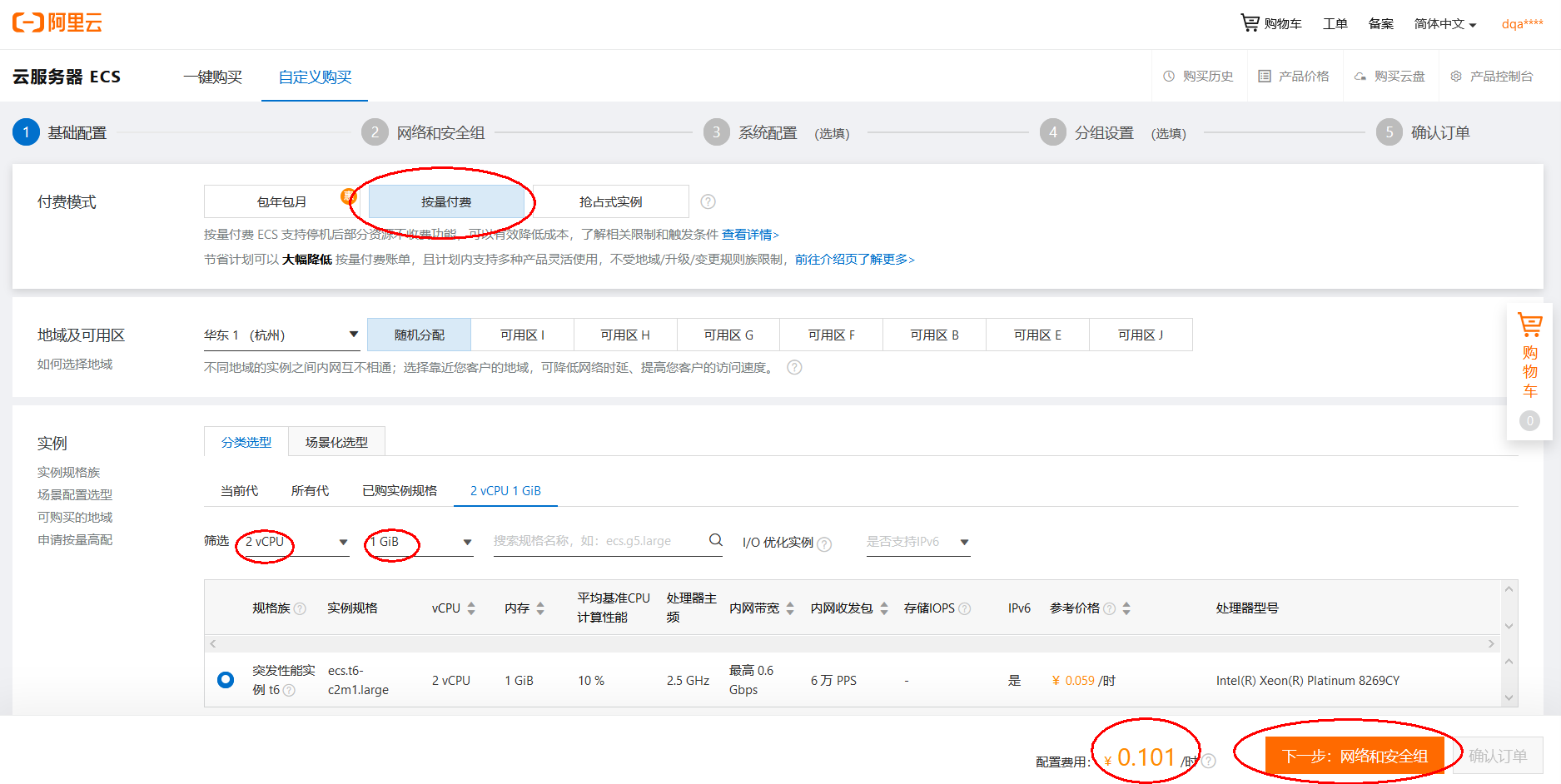Open 查看详情 link
1561x784 pixels.
(x=750, y=235)
